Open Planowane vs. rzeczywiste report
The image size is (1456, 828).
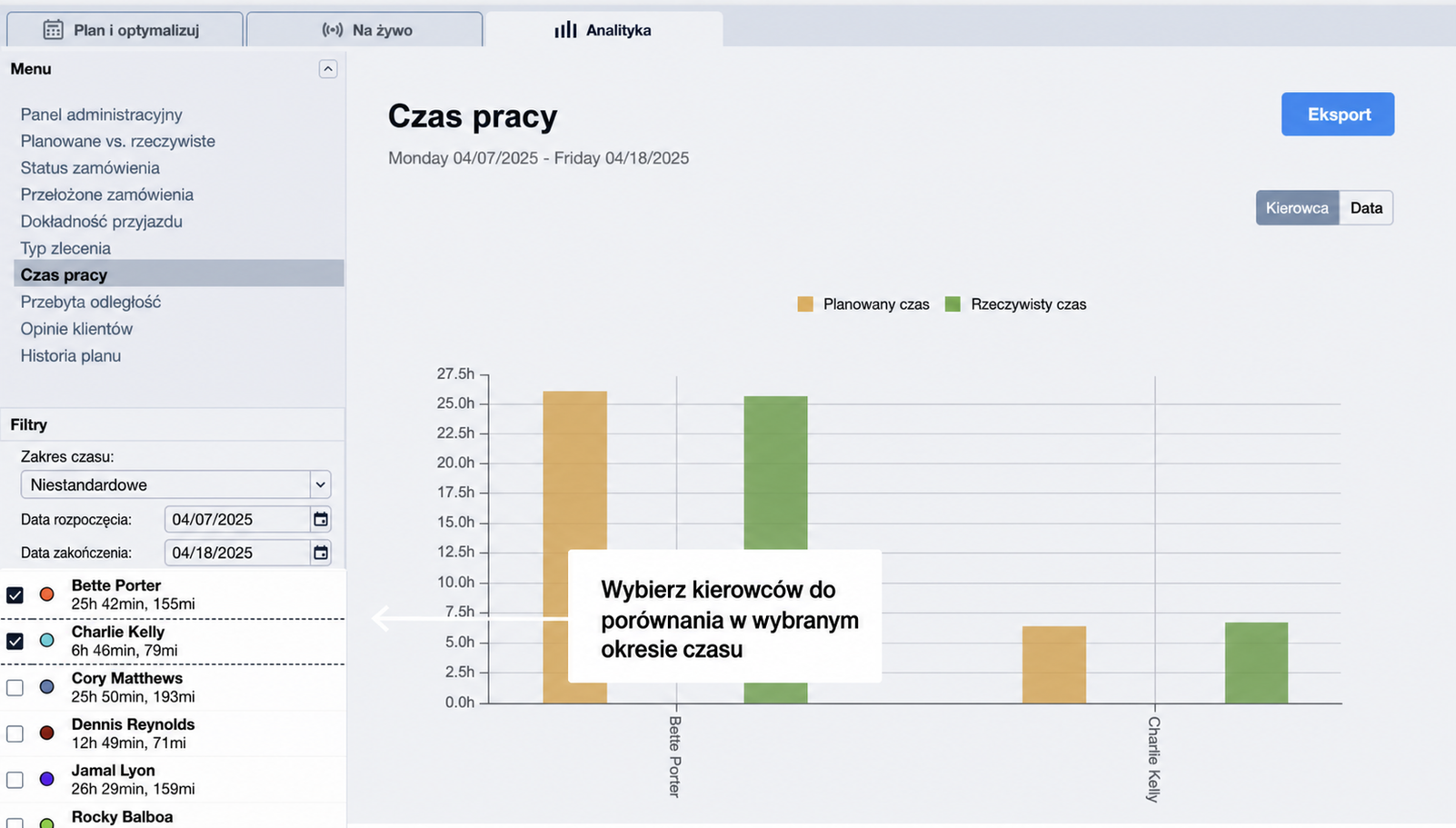tap(118, 141)
